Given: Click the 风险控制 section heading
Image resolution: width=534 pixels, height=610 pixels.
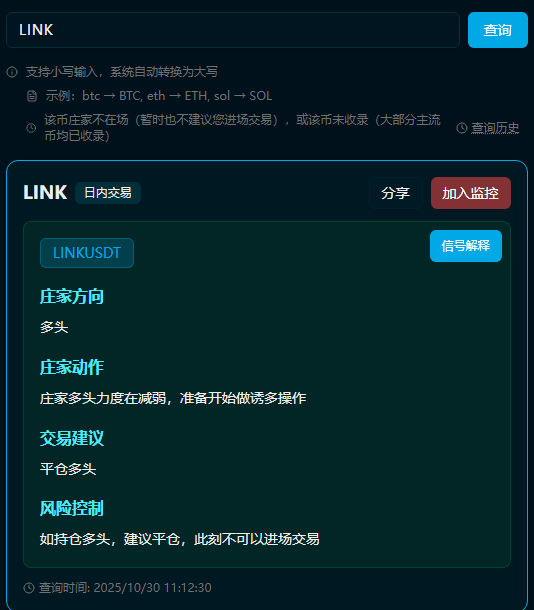Looking at the screenshot, I should coord(72,508).
